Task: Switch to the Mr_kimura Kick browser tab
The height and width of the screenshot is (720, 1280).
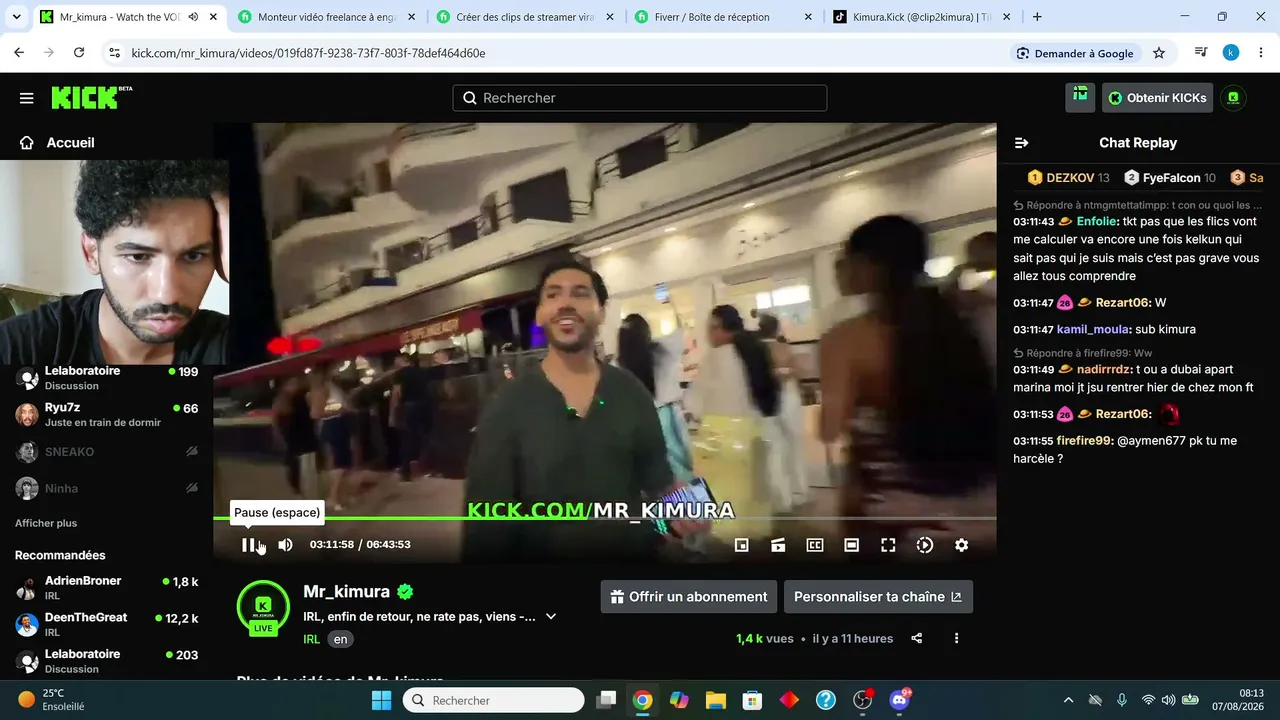Action: (x=128, y=17)
